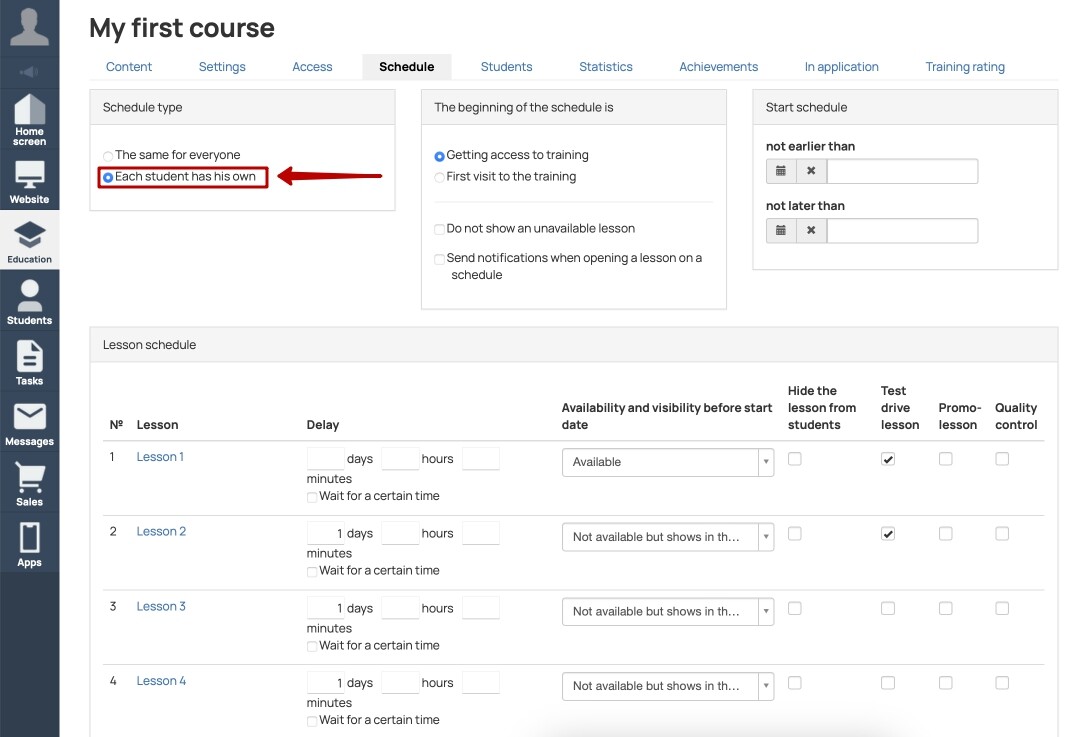The height and width of the screenshot is (737, 1078).
Task: Click the hours field for Lesson 1
Action: pos(400,459)
